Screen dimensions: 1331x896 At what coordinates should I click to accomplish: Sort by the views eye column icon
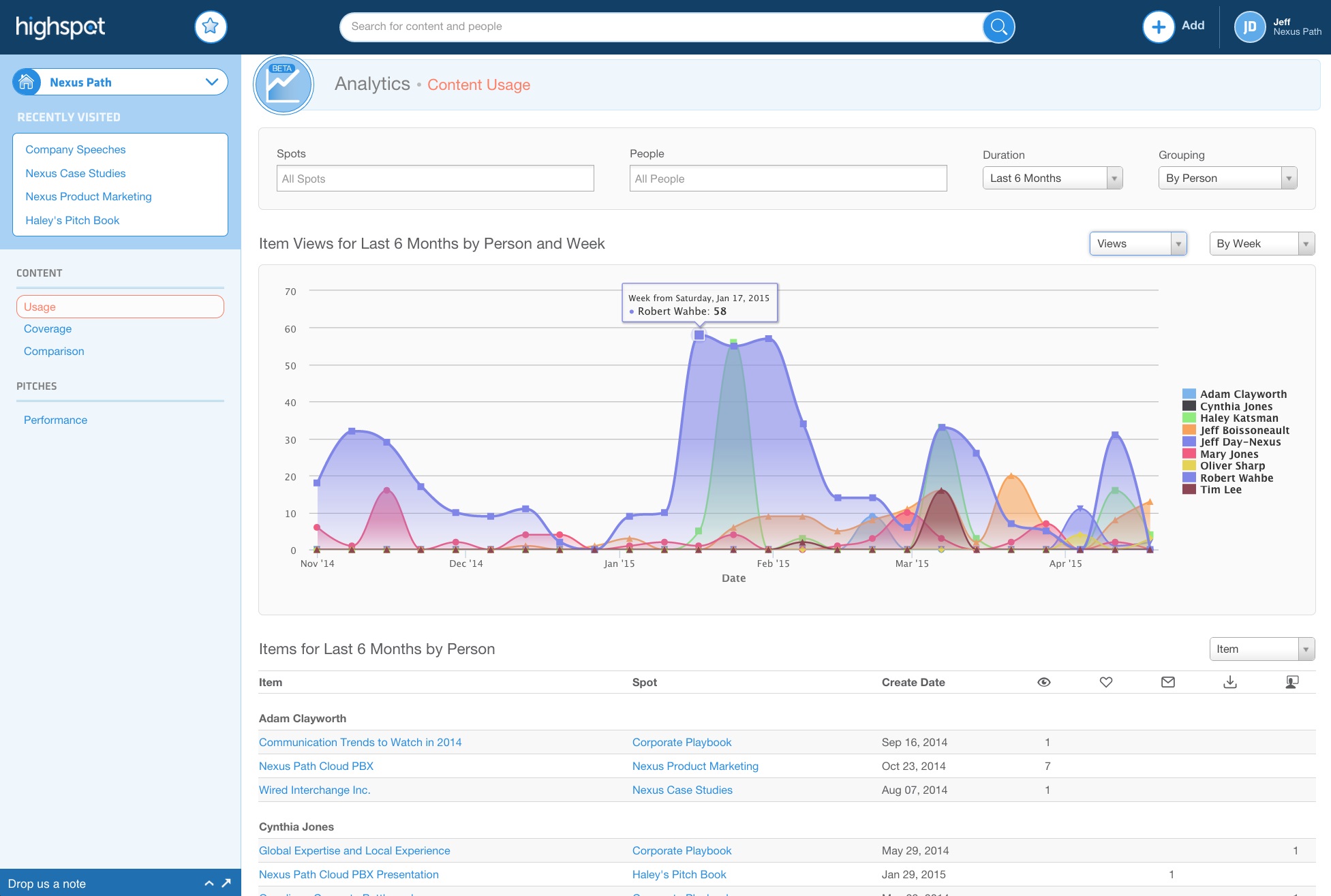coord(1043,682)
